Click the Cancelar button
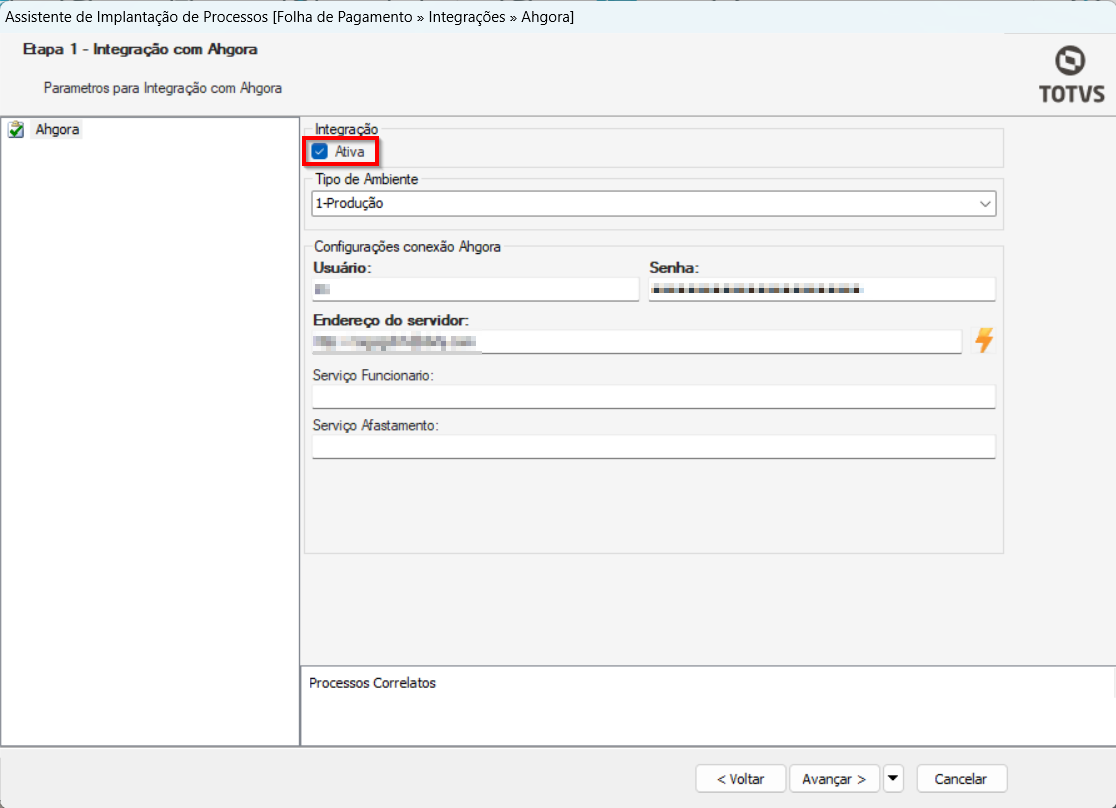The height and width of the screenshot is (808, 1116). pyautogui.click(x=962, y=779)
